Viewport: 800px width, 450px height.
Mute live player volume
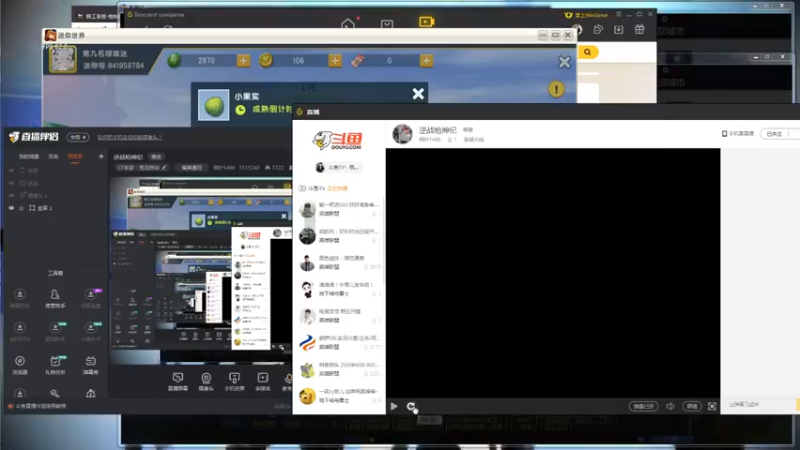[x=670, y=406]
